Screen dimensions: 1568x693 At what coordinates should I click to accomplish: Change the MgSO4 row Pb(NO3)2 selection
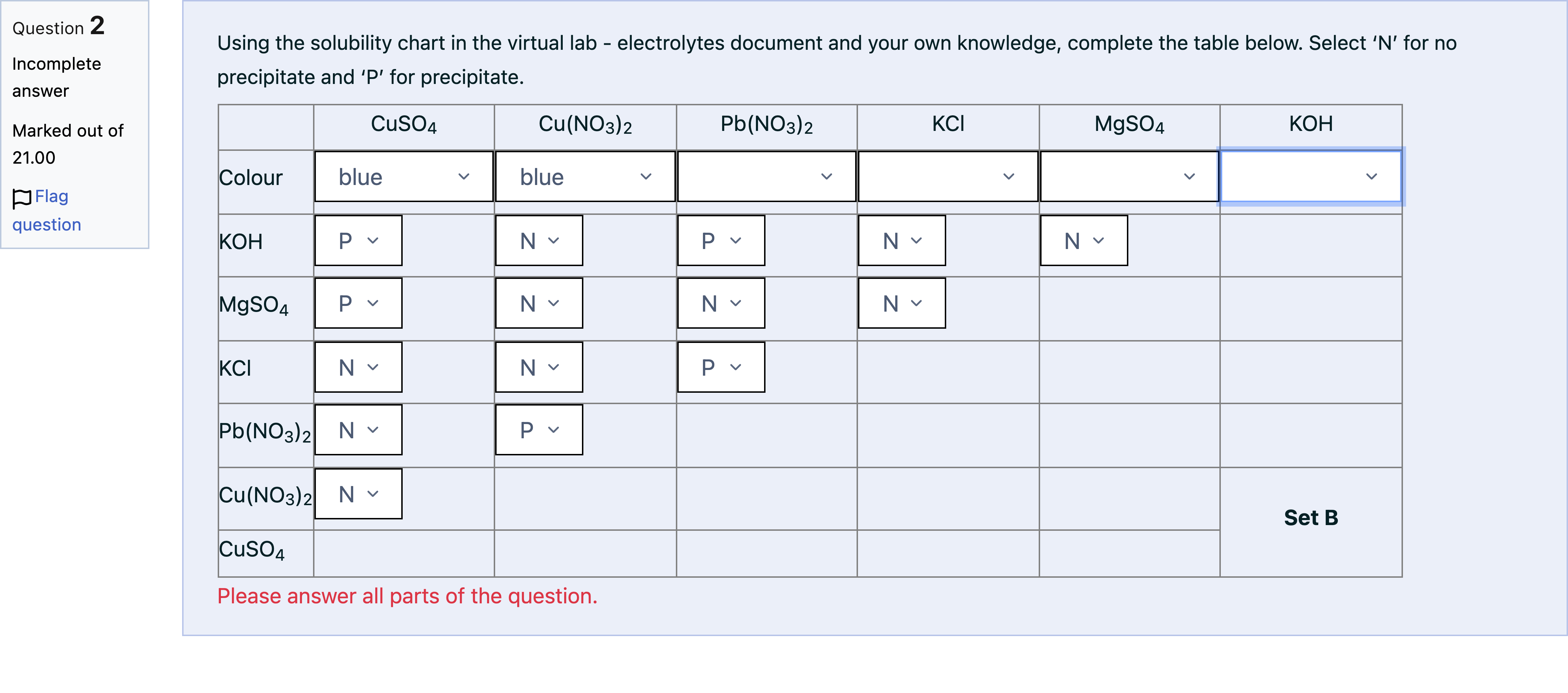coord(721,303)
